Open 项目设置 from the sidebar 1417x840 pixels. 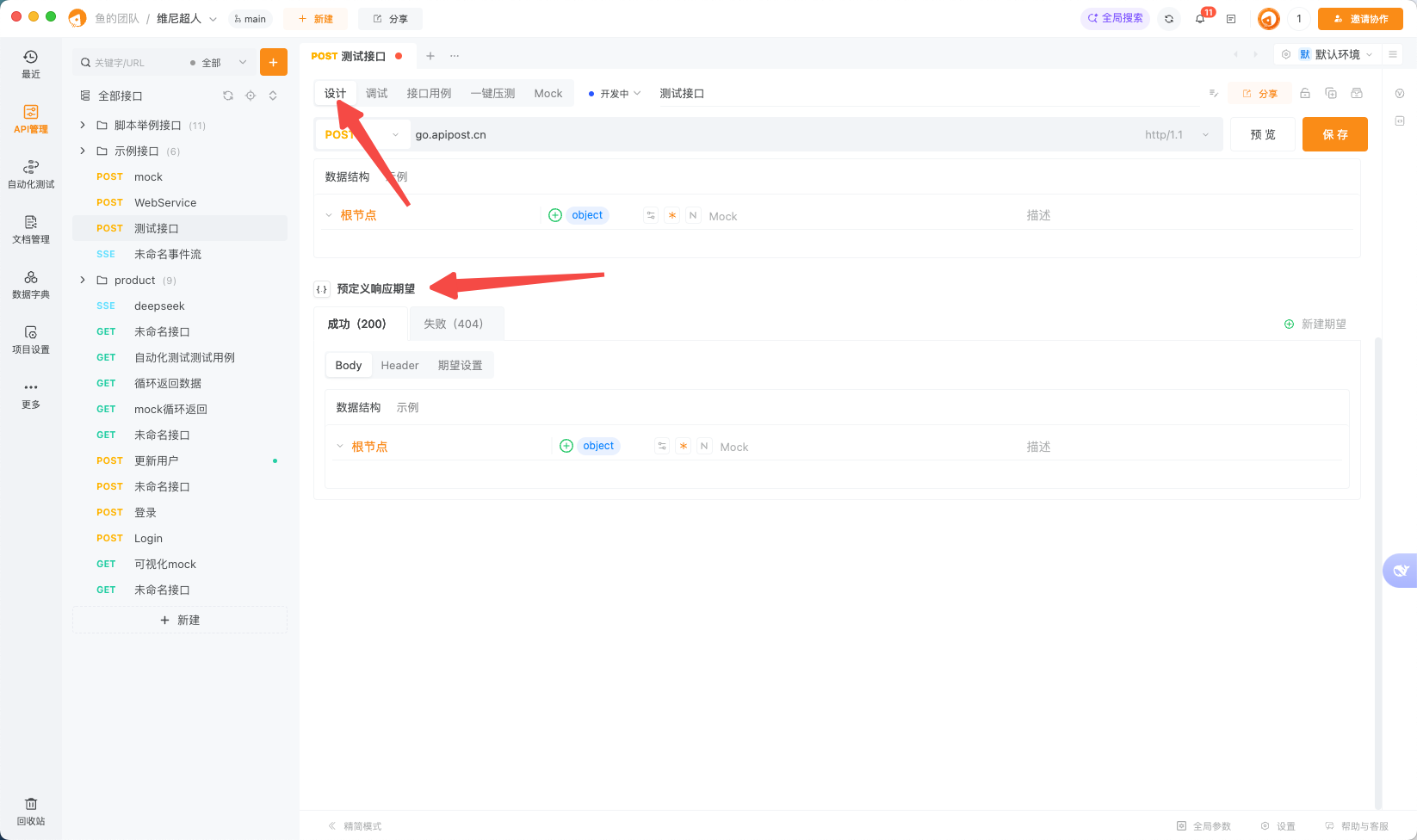(x=30, y=341)
